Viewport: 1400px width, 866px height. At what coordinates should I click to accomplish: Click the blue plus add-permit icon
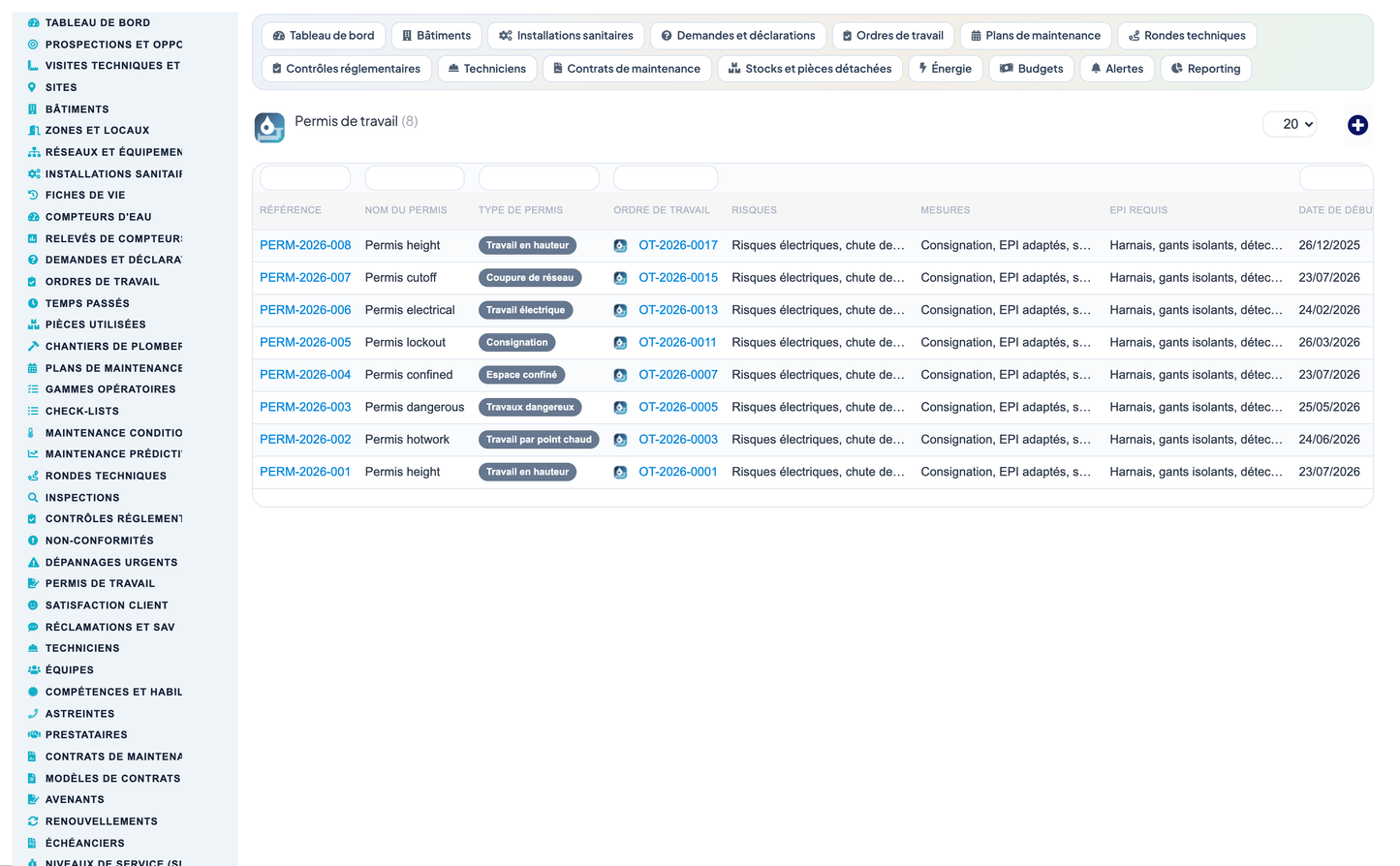(1357, 125)
